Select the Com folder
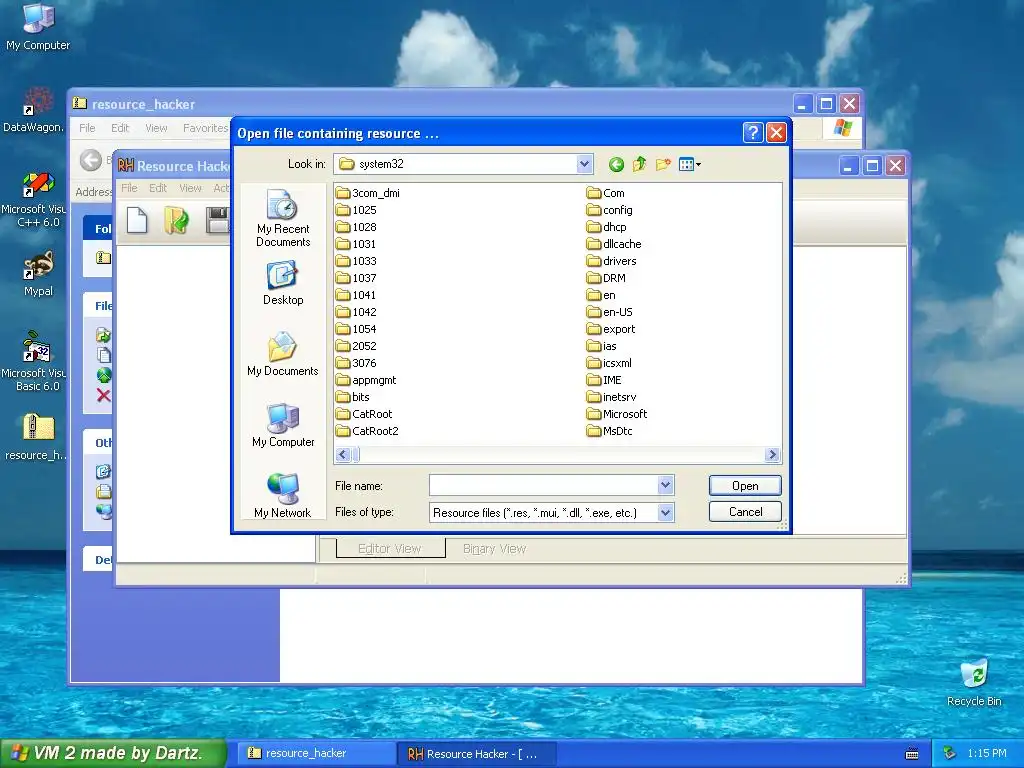This screenshot has height=768, width=1024. [606, 193]
